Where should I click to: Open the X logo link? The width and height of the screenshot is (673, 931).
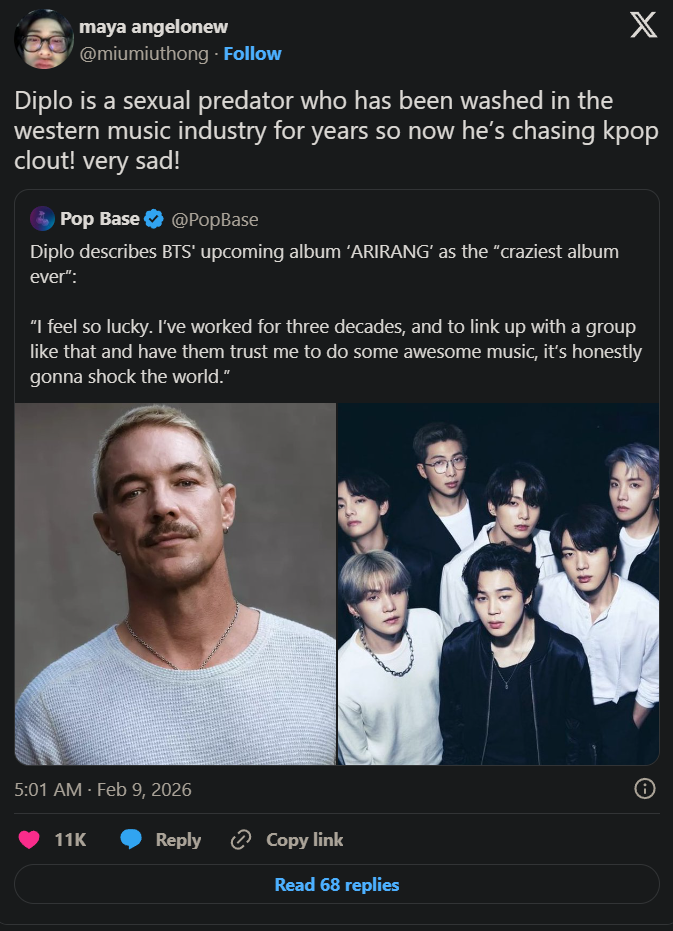(x=643, y=26)
